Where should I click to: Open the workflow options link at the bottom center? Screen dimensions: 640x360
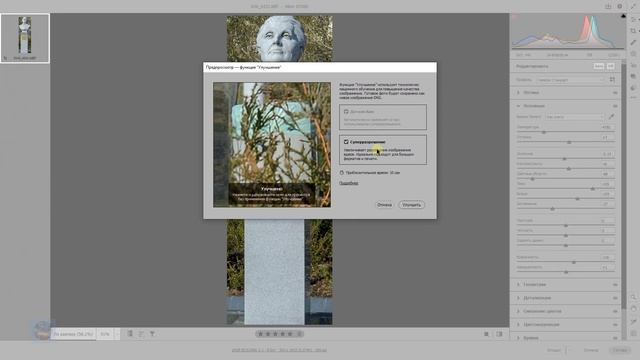pyautogui.click(x=279, y=350)
